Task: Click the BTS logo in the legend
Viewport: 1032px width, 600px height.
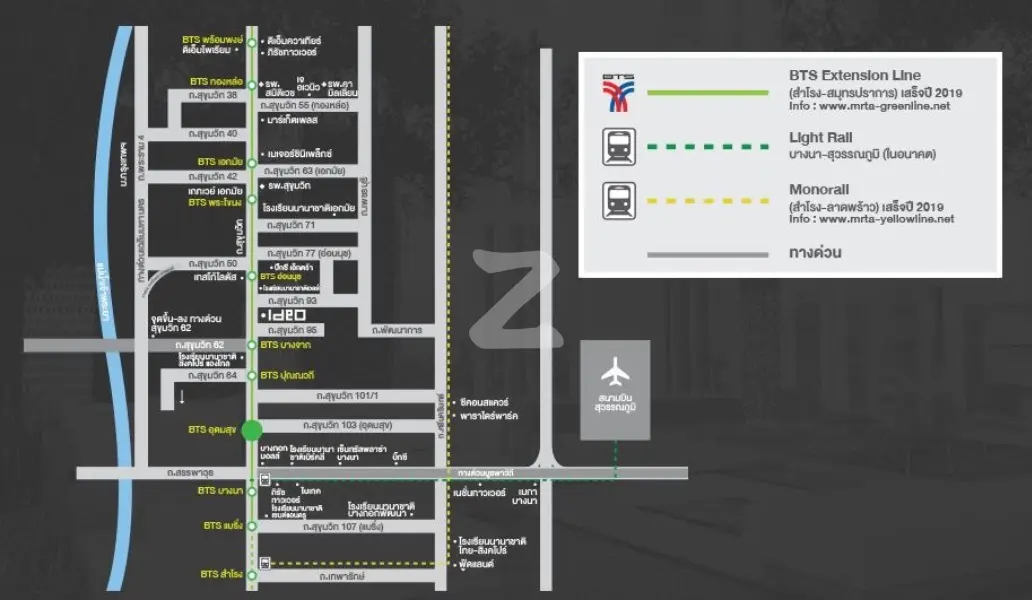Action: point(618,93)
